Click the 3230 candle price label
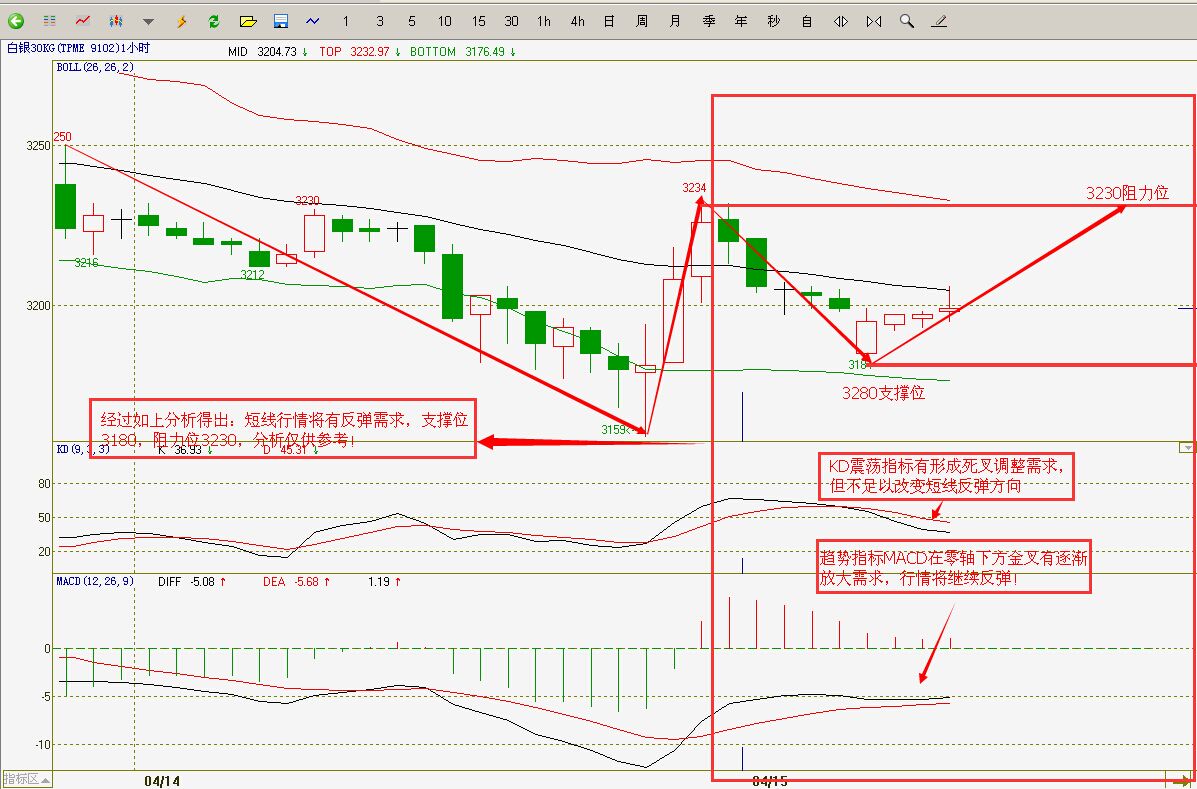Screen dimensions: 1197x789 [x=307, y=201]
